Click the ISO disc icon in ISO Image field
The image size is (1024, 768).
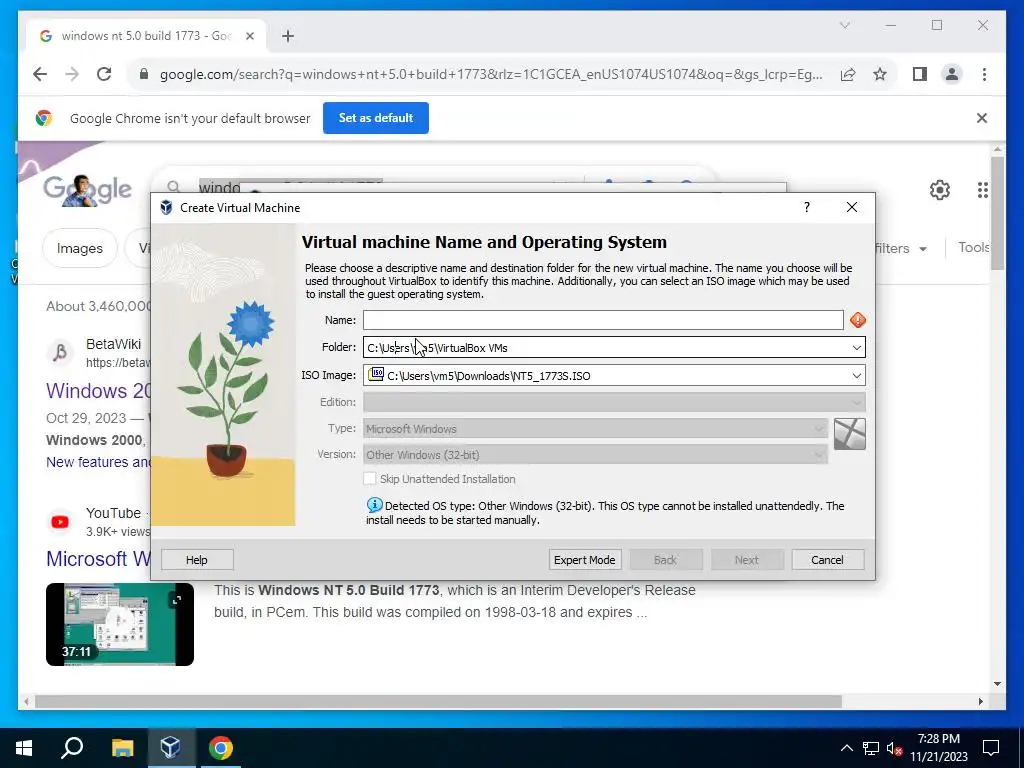[376, 374]
